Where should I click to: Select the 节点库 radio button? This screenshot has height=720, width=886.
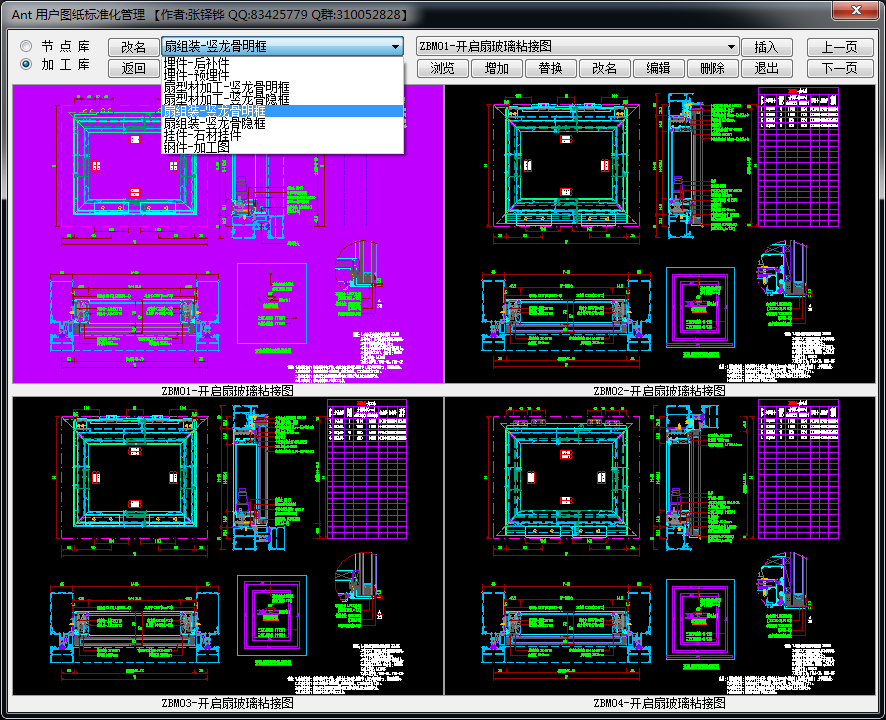[27, 47]
